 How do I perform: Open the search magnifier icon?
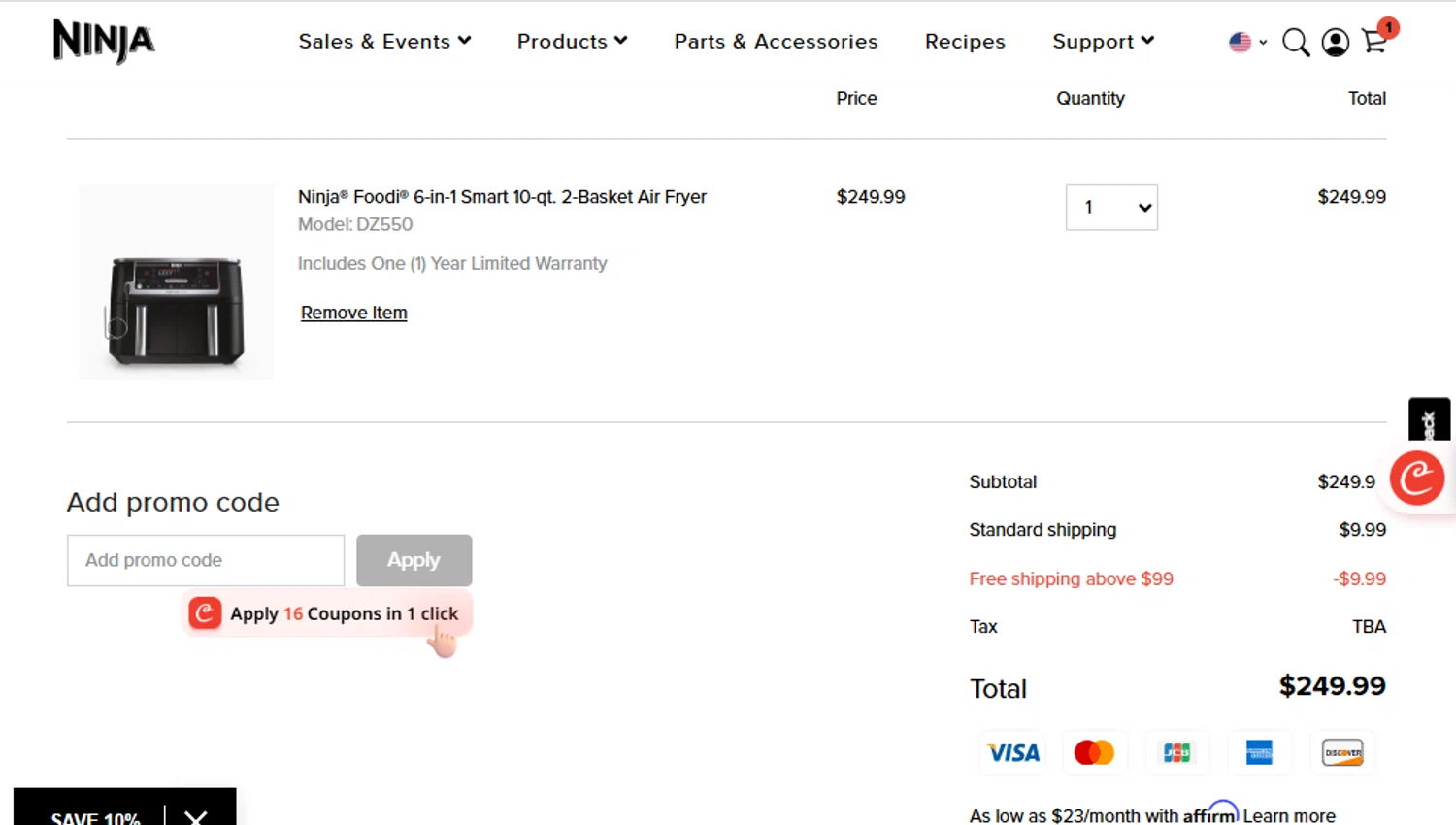coord(1296,43)
